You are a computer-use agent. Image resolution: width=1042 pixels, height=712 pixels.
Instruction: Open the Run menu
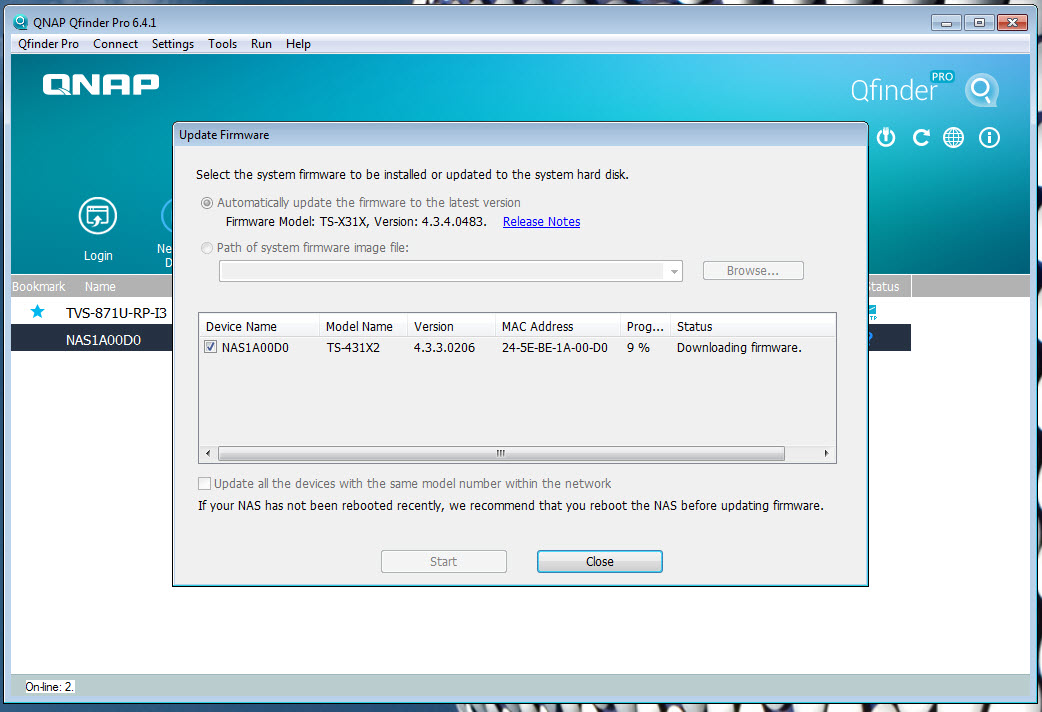(x=261, y=44)
